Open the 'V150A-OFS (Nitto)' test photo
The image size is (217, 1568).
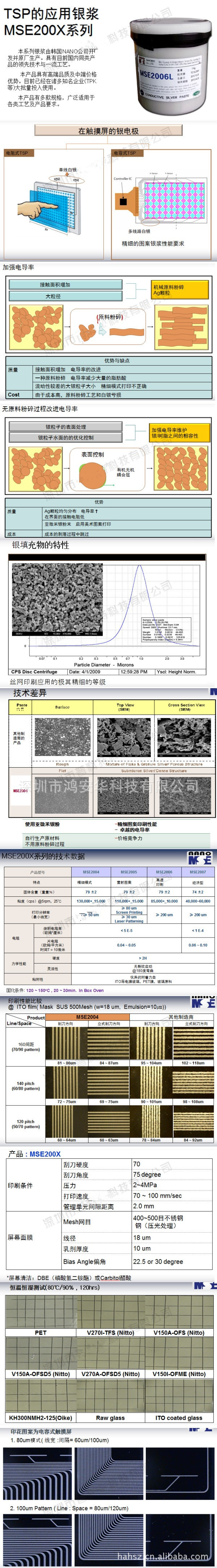(179, 1312)
